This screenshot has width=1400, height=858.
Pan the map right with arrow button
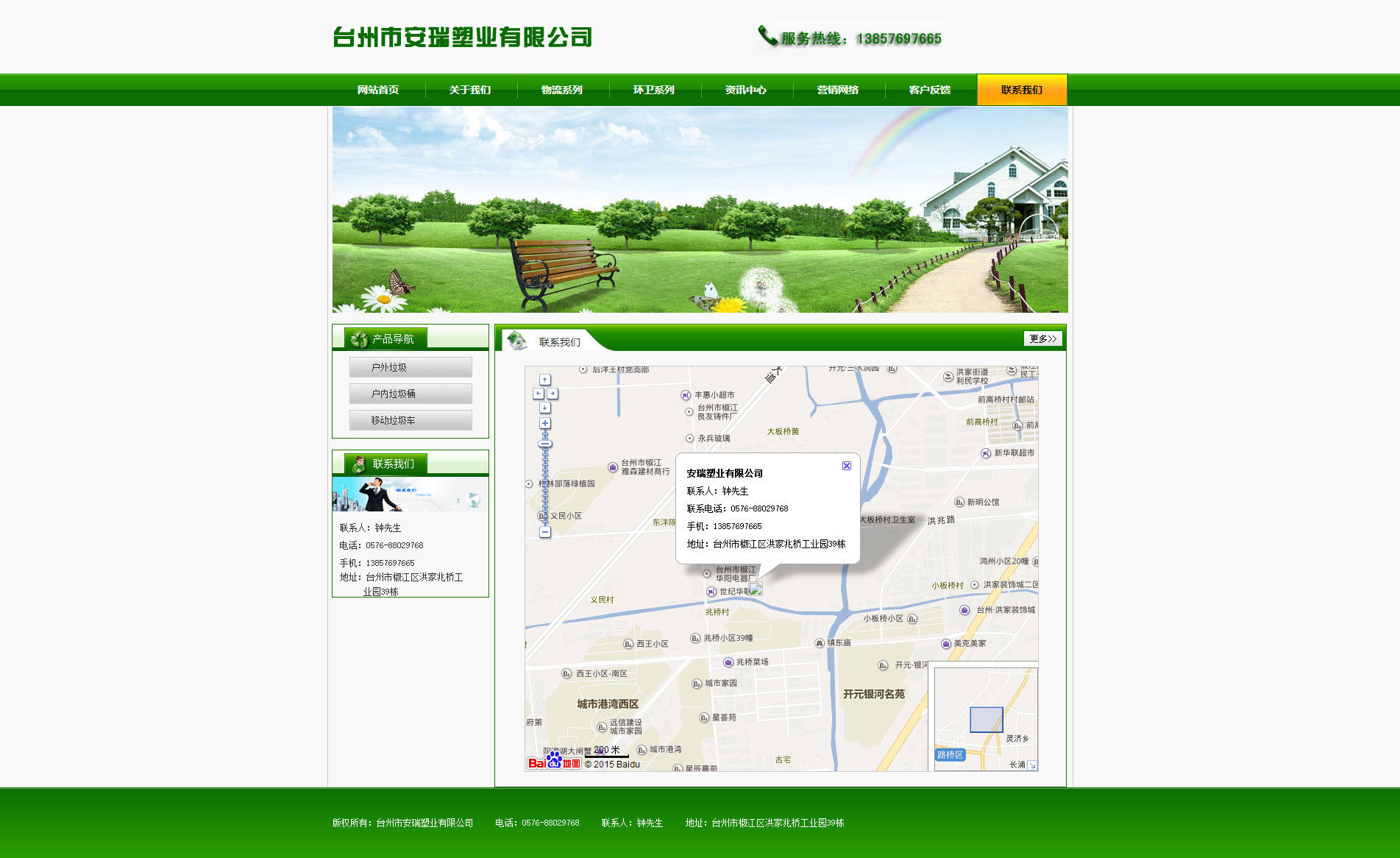(x=552, y=394)
